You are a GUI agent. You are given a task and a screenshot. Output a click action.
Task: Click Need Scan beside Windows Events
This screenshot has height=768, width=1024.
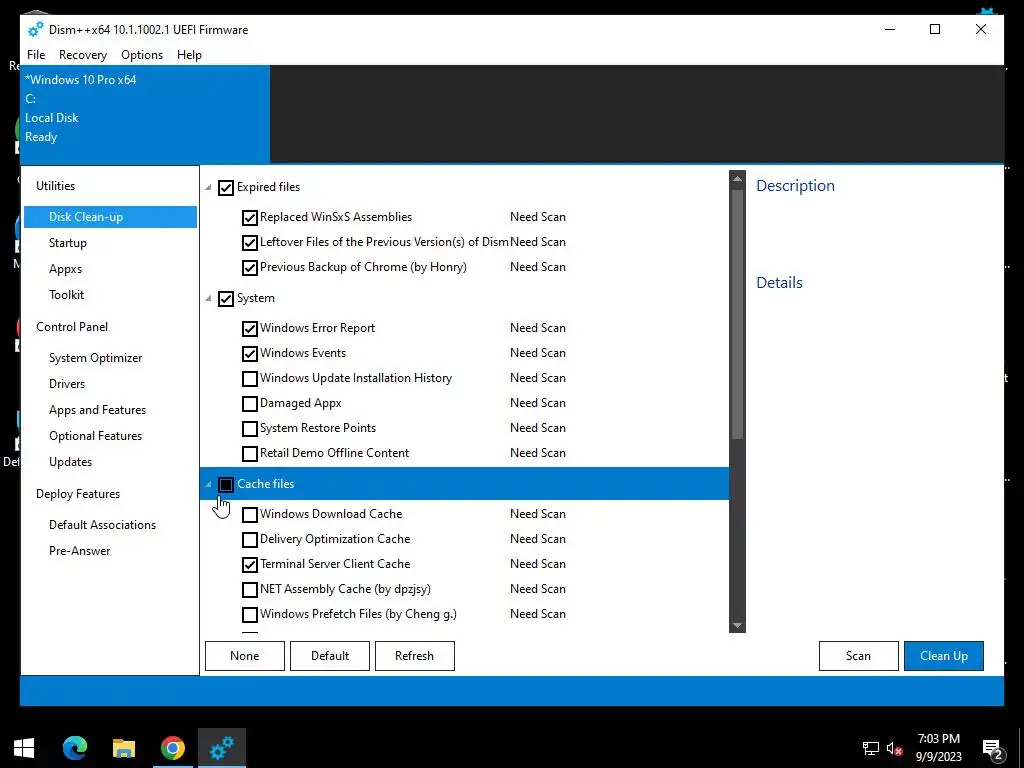[x=537, y=353]
